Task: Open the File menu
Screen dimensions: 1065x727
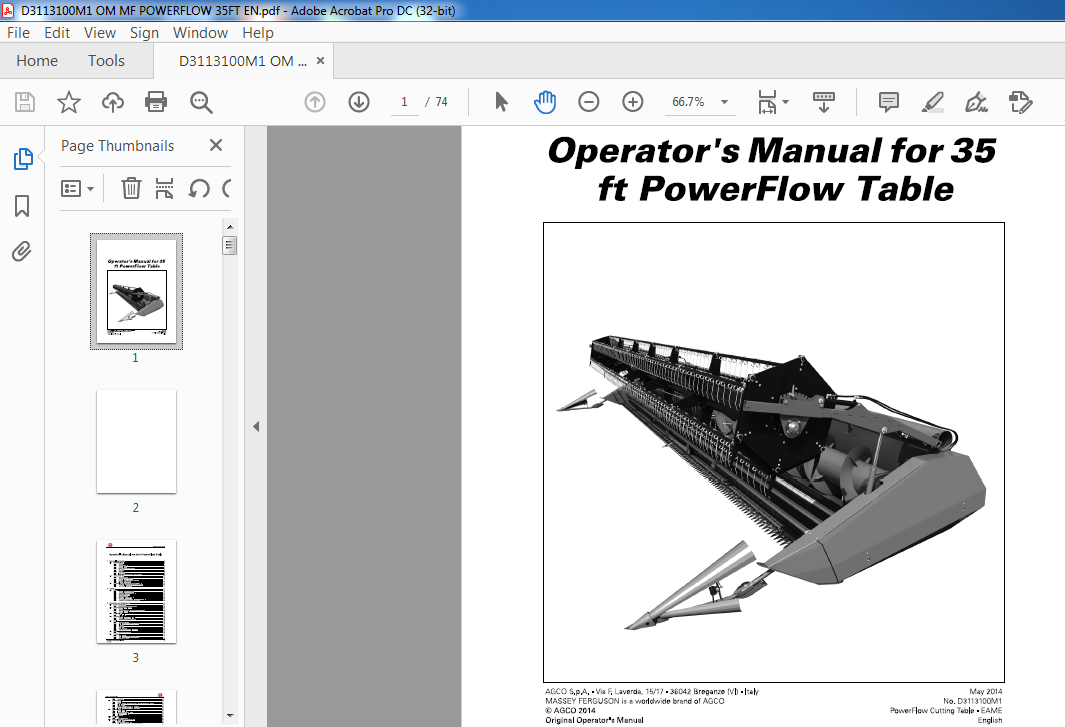Action: [x=18, y=33]
